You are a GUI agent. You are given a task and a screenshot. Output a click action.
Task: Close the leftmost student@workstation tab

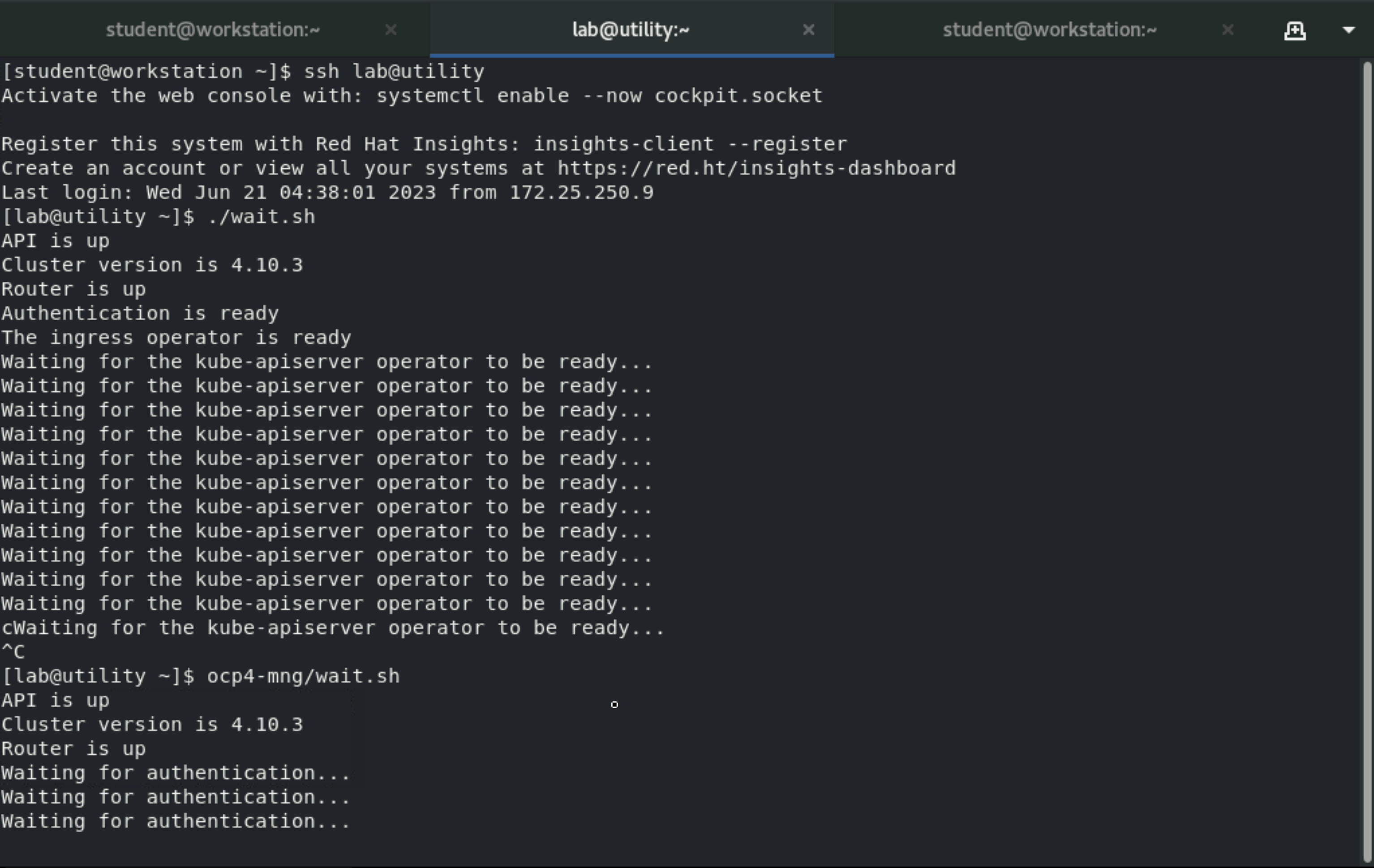391,30
